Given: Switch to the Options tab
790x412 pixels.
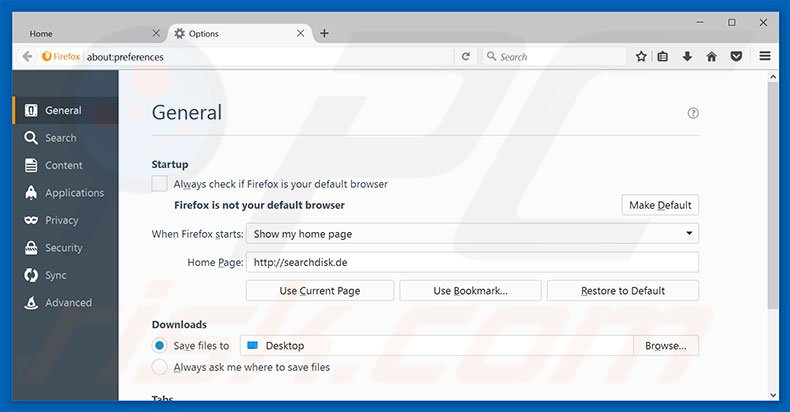Looking at the screenshot, I should point(240,33).
